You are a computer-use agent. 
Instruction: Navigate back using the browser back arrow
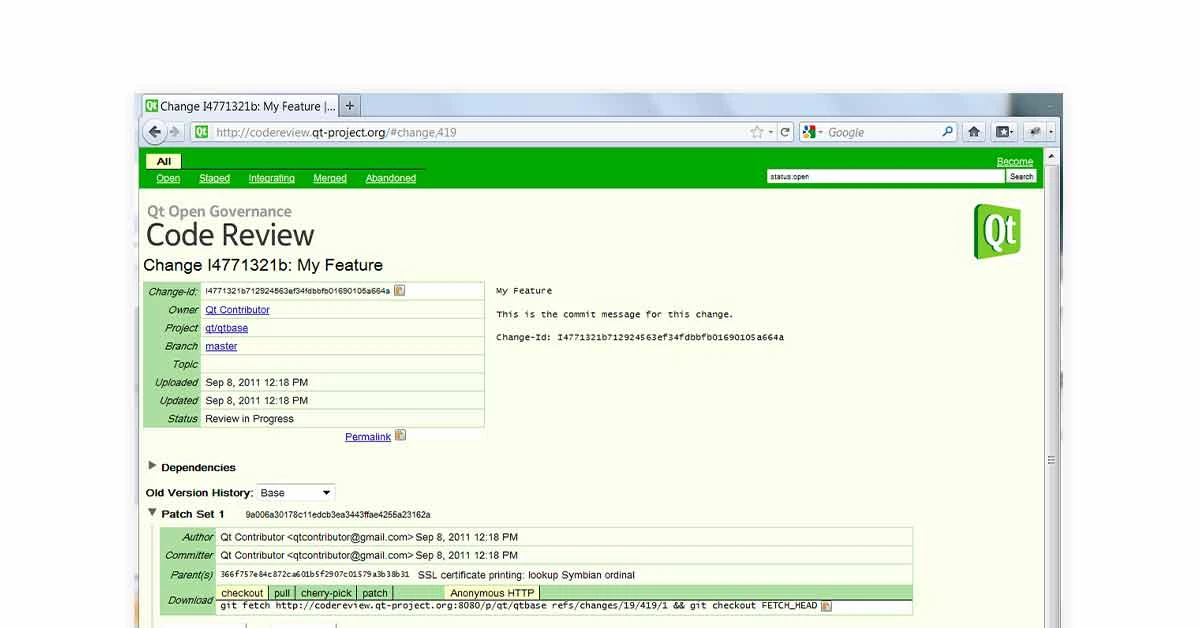pyautogui.click(x=155, y=131)
